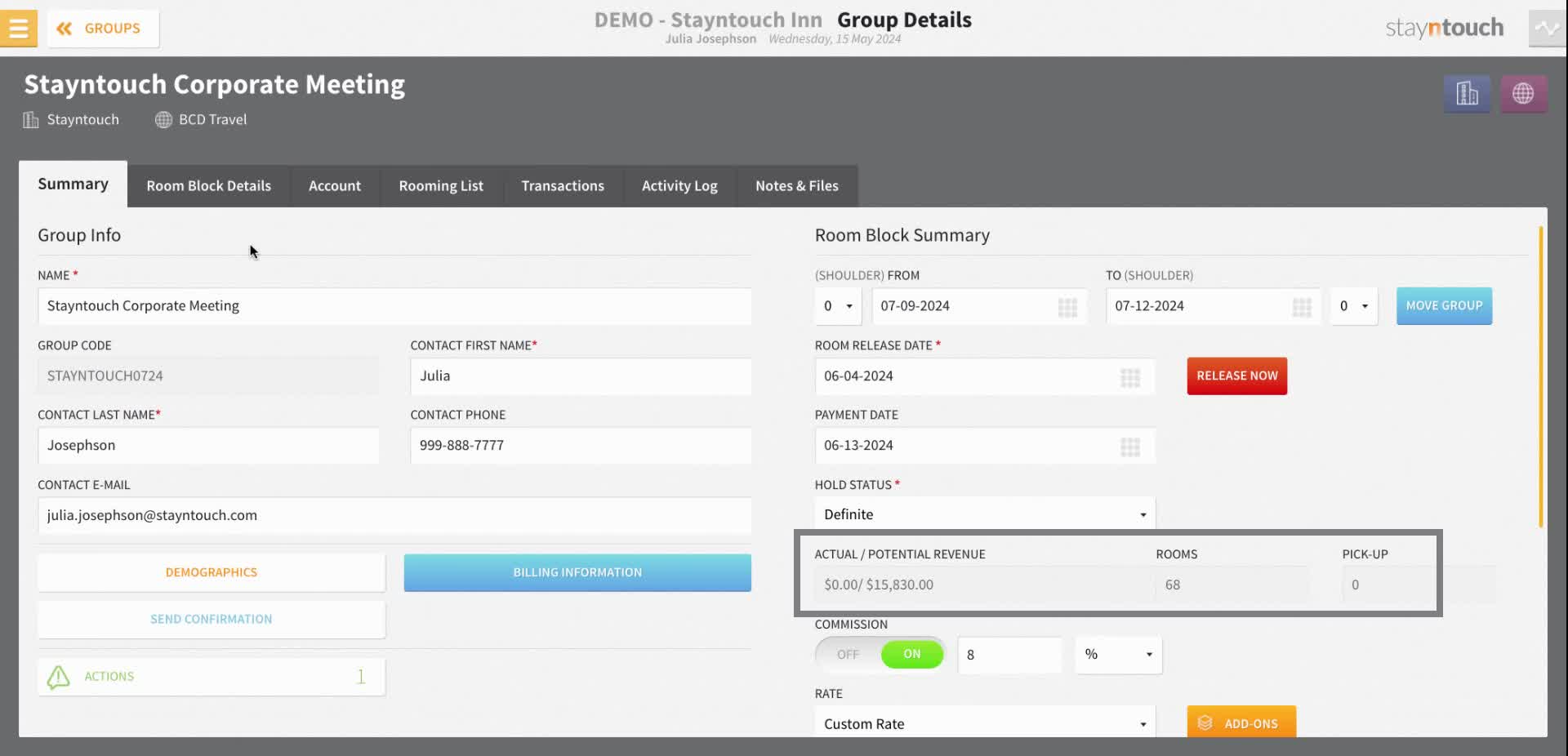This screenshot has width=1568, height=756.
Task: Click the To date field 07-12-2024
Action: tap(1213, 306)
